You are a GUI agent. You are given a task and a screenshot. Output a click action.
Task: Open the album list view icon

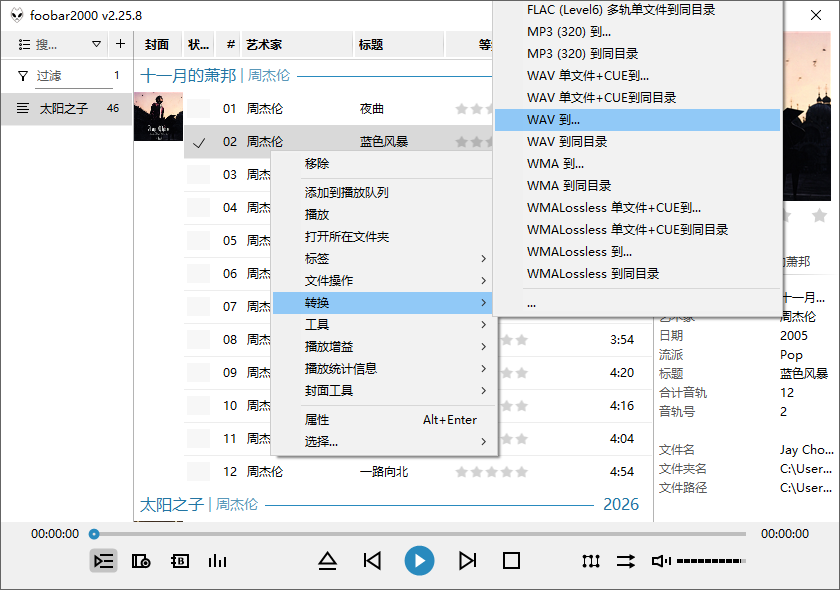pyautogui.click(x=141, y=561)
